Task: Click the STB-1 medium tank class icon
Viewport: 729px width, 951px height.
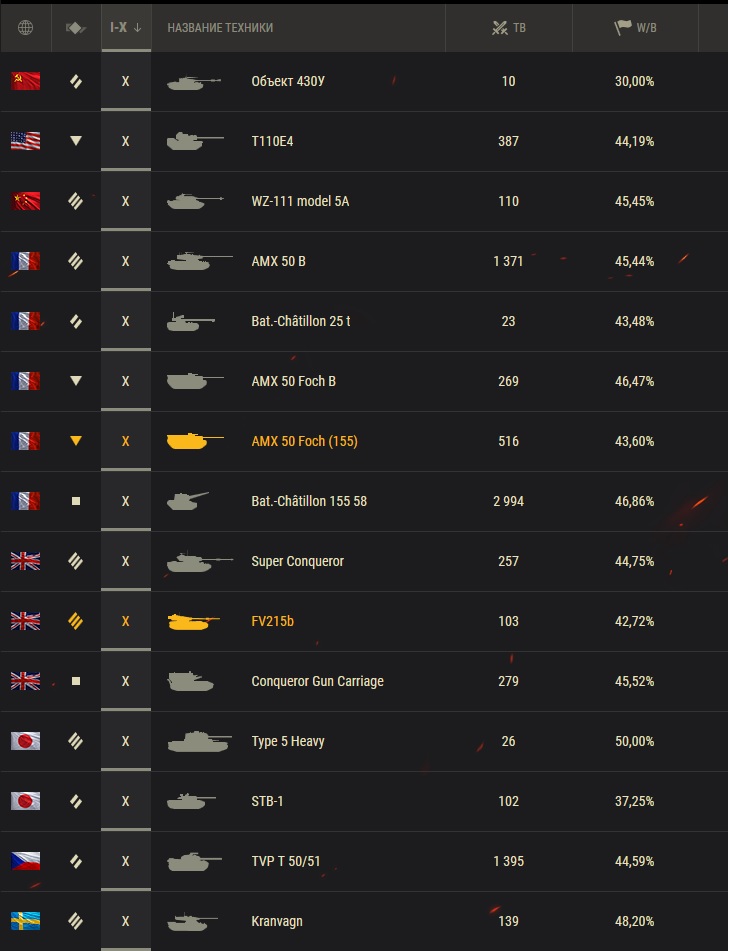Action: (76, 801)
